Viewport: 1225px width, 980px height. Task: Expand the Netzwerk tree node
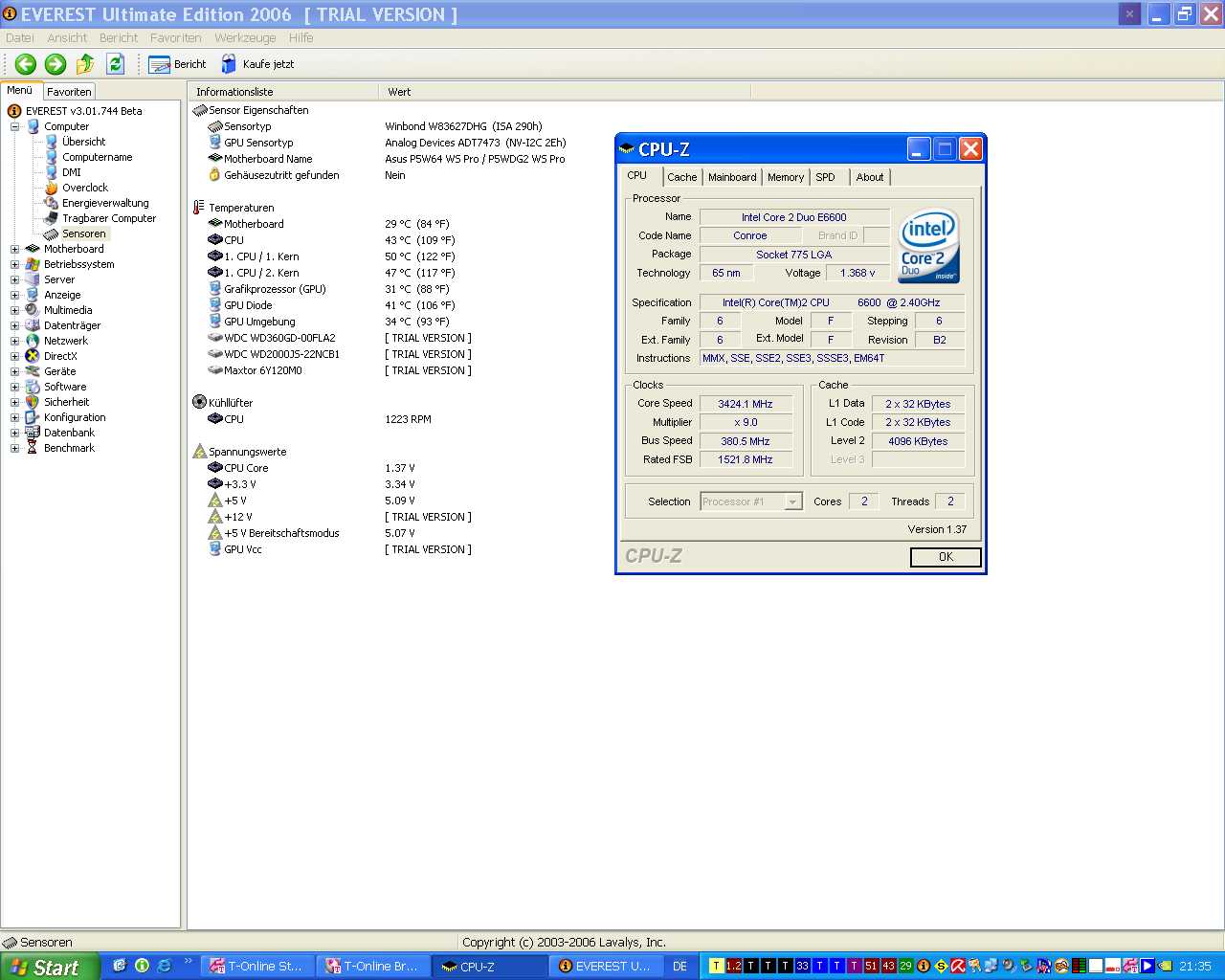tap(14, 341)
